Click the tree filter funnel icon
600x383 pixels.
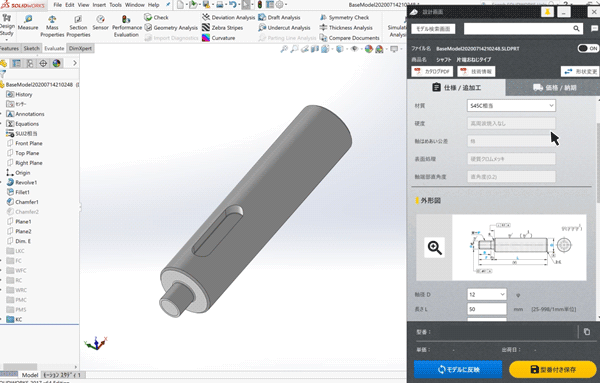(x=3, y=74)
